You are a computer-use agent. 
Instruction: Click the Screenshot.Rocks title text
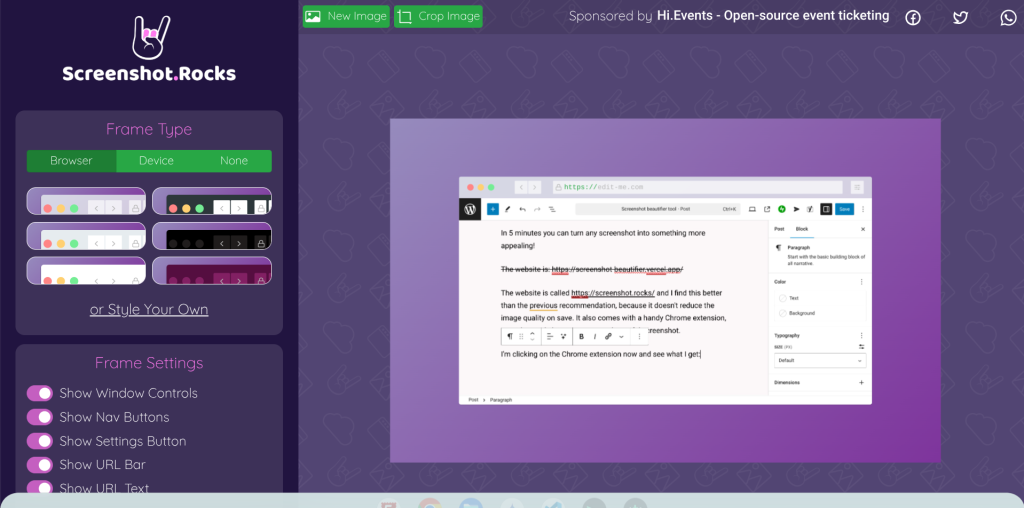150,74
